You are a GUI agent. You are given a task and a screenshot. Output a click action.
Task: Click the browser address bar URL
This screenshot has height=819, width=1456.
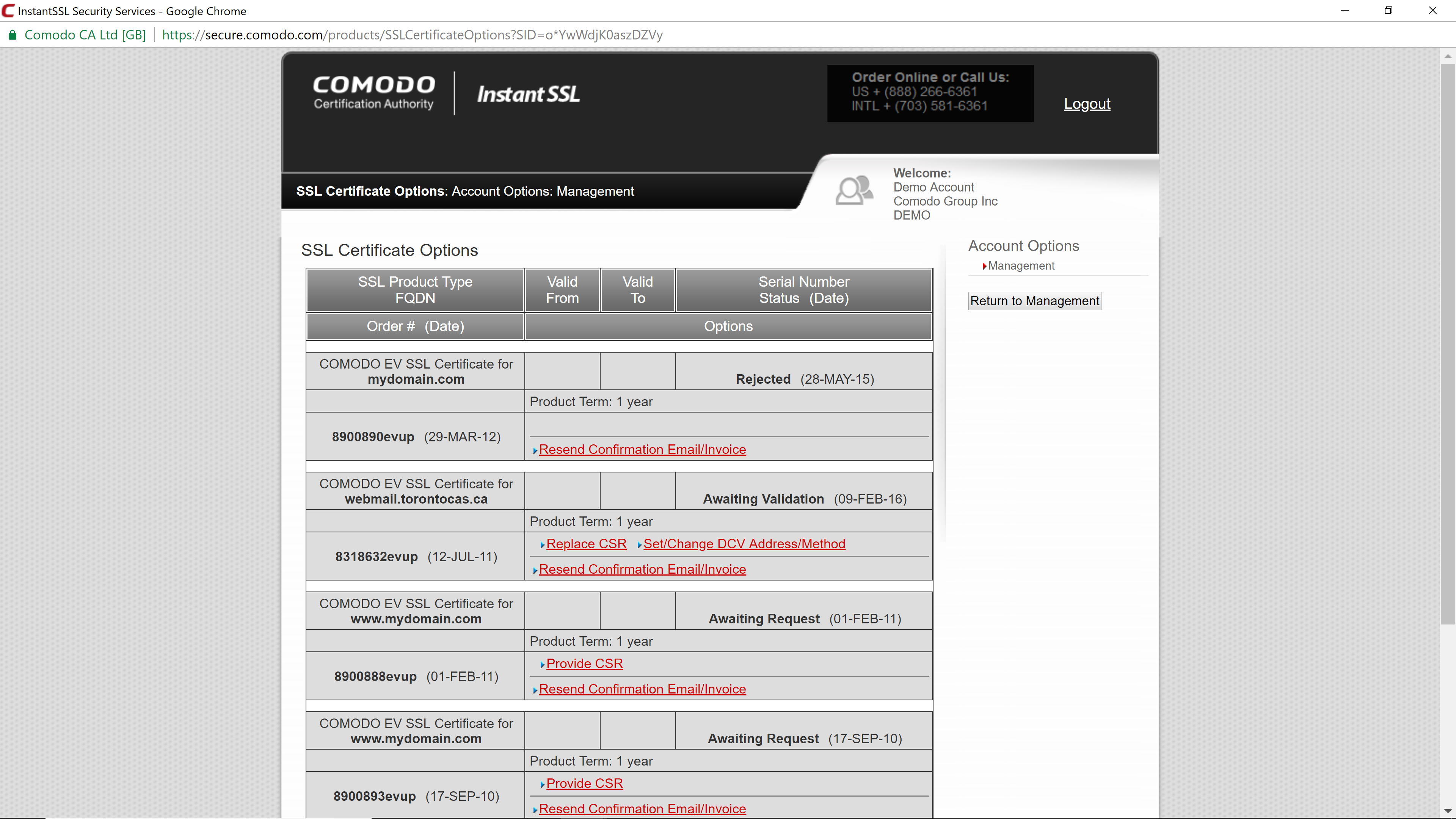click(412, 35)
